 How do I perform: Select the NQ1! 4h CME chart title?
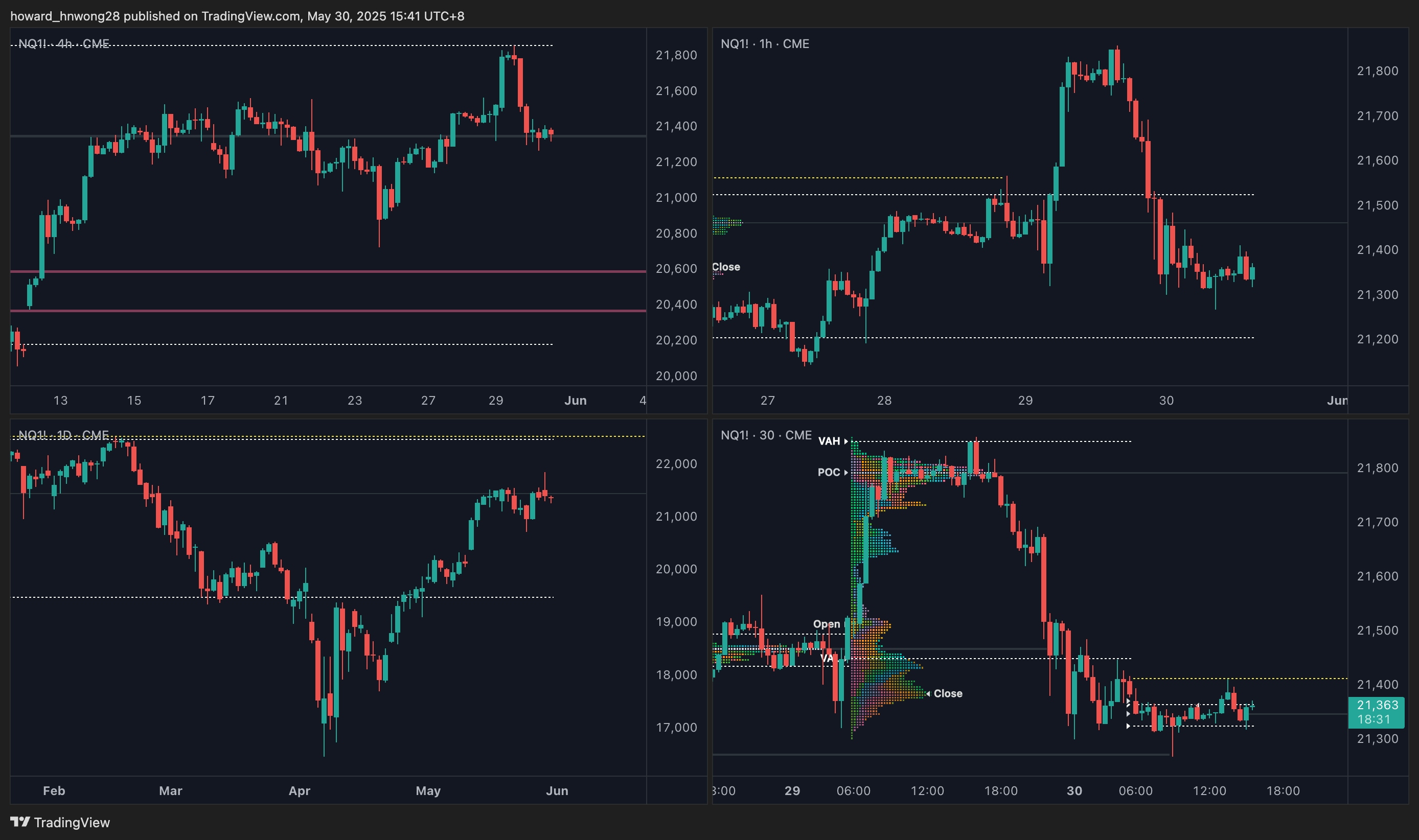(x=63, y=43)
